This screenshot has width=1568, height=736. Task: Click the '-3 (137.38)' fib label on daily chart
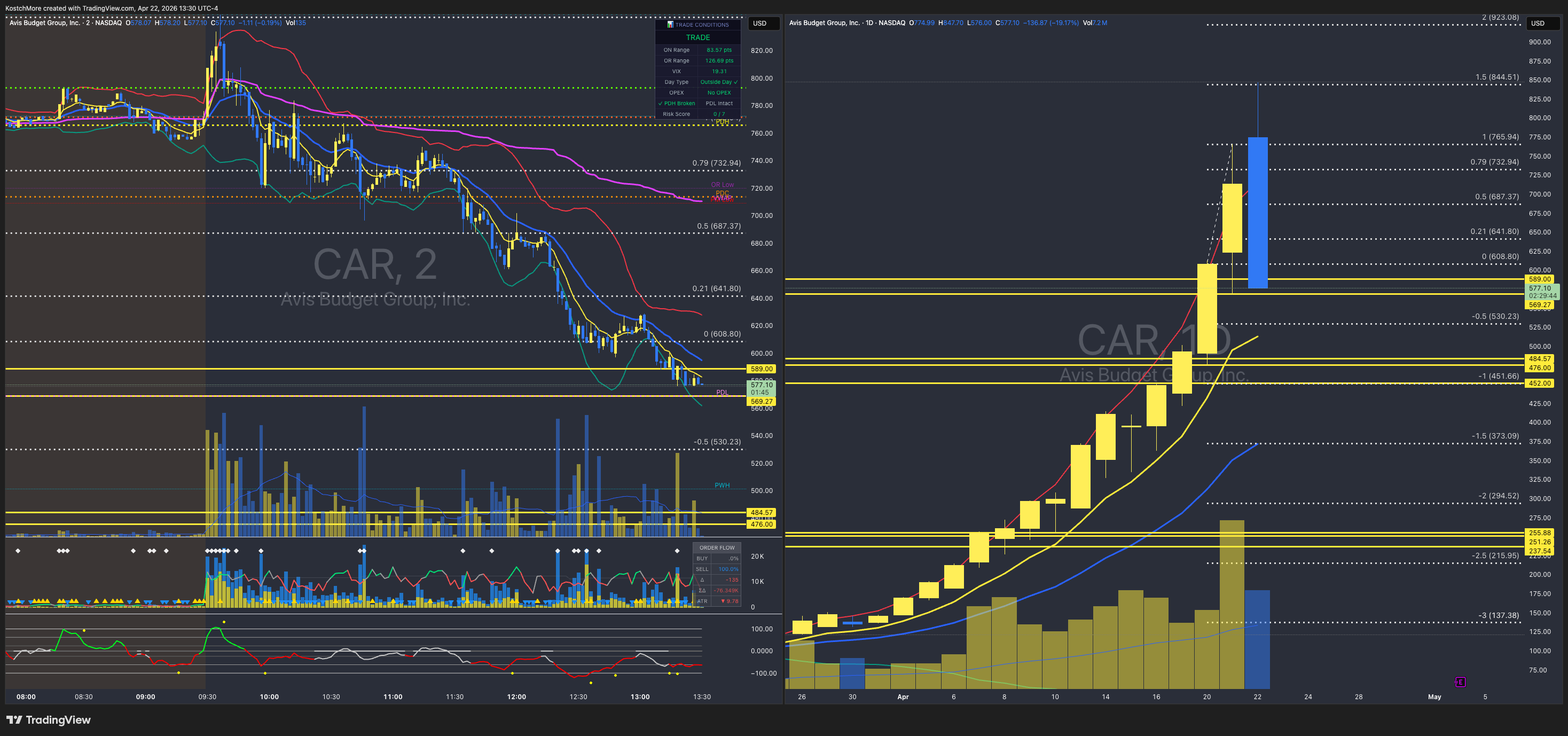click(1499, 615)
